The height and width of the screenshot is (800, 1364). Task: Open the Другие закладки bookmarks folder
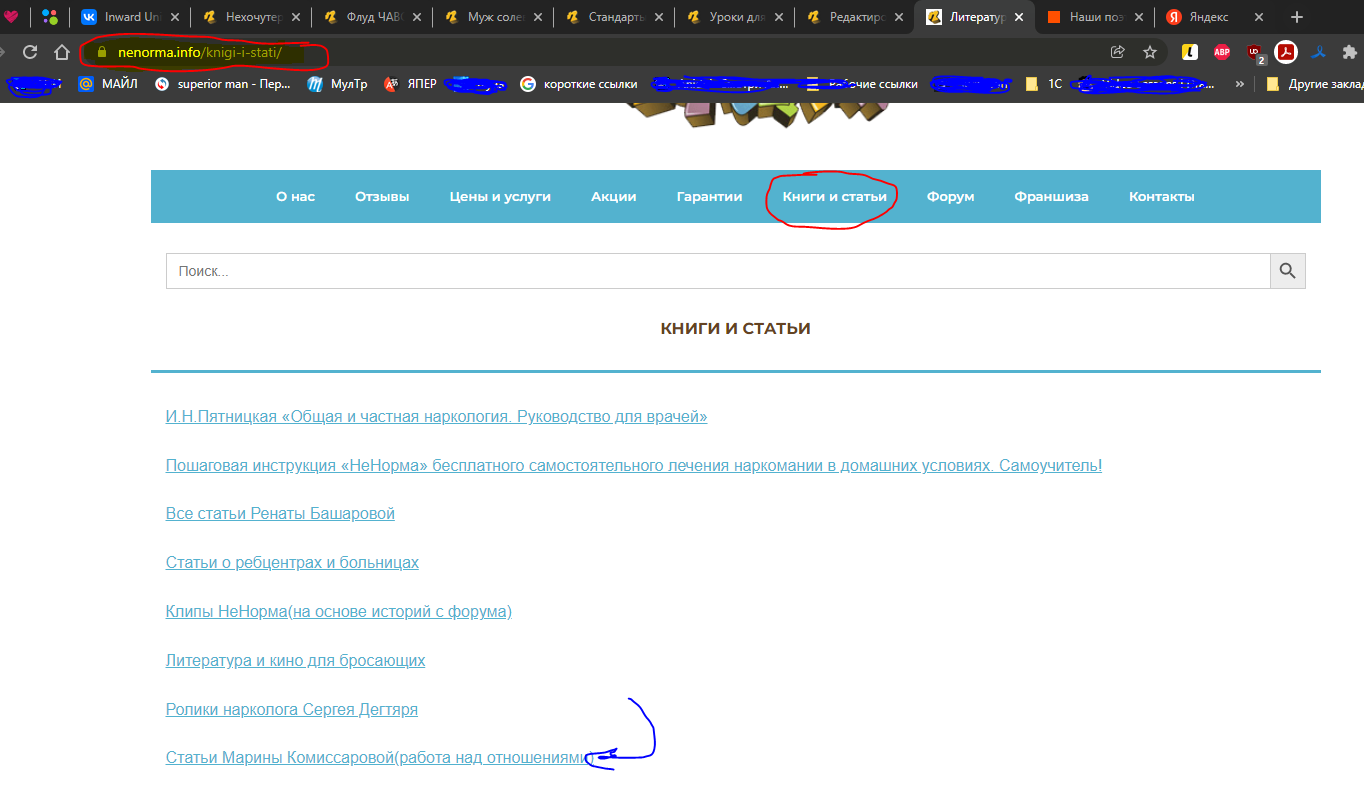pos(1312,84)
